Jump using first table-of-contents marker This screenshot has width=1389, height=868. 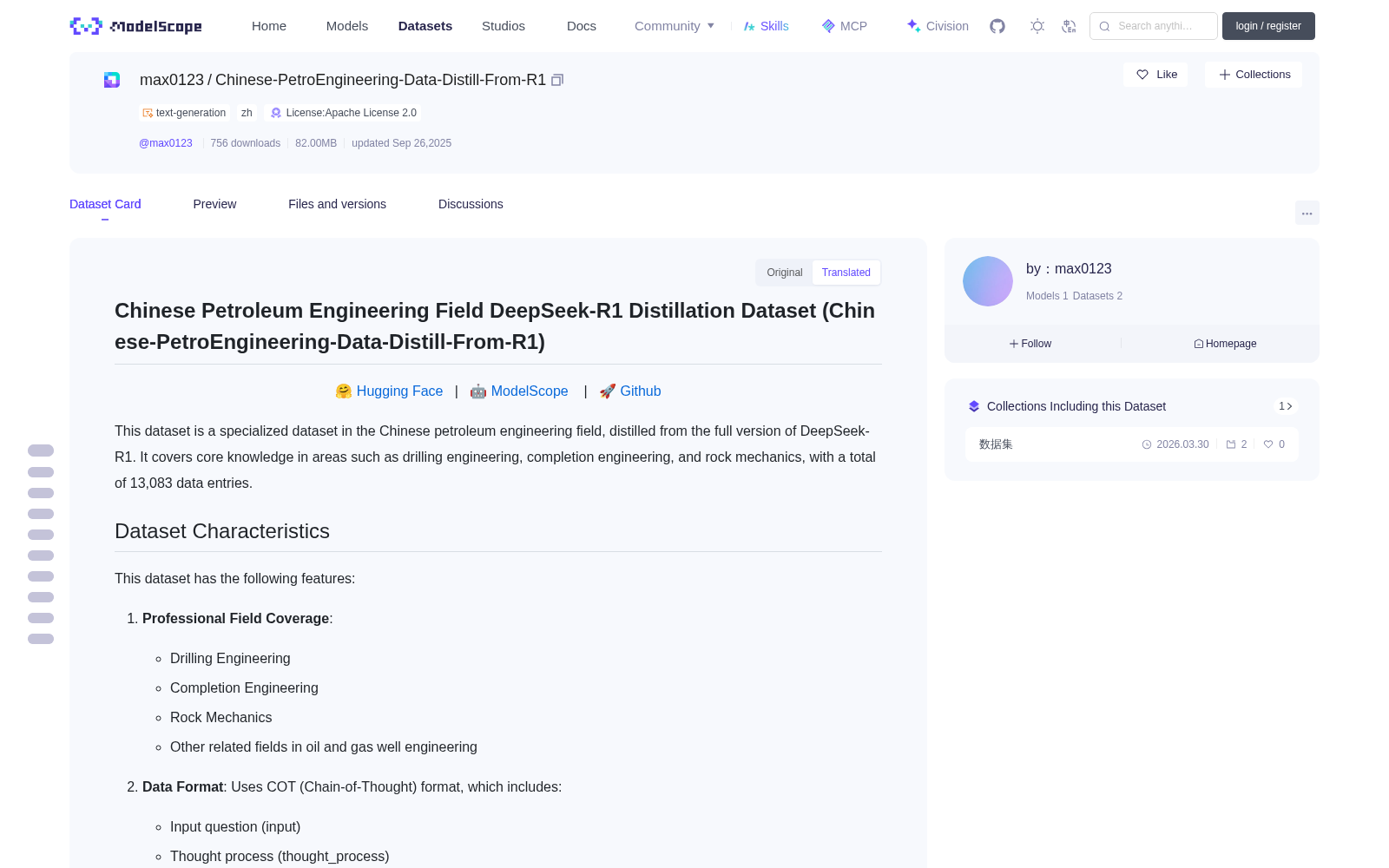(x=41, y=450)
